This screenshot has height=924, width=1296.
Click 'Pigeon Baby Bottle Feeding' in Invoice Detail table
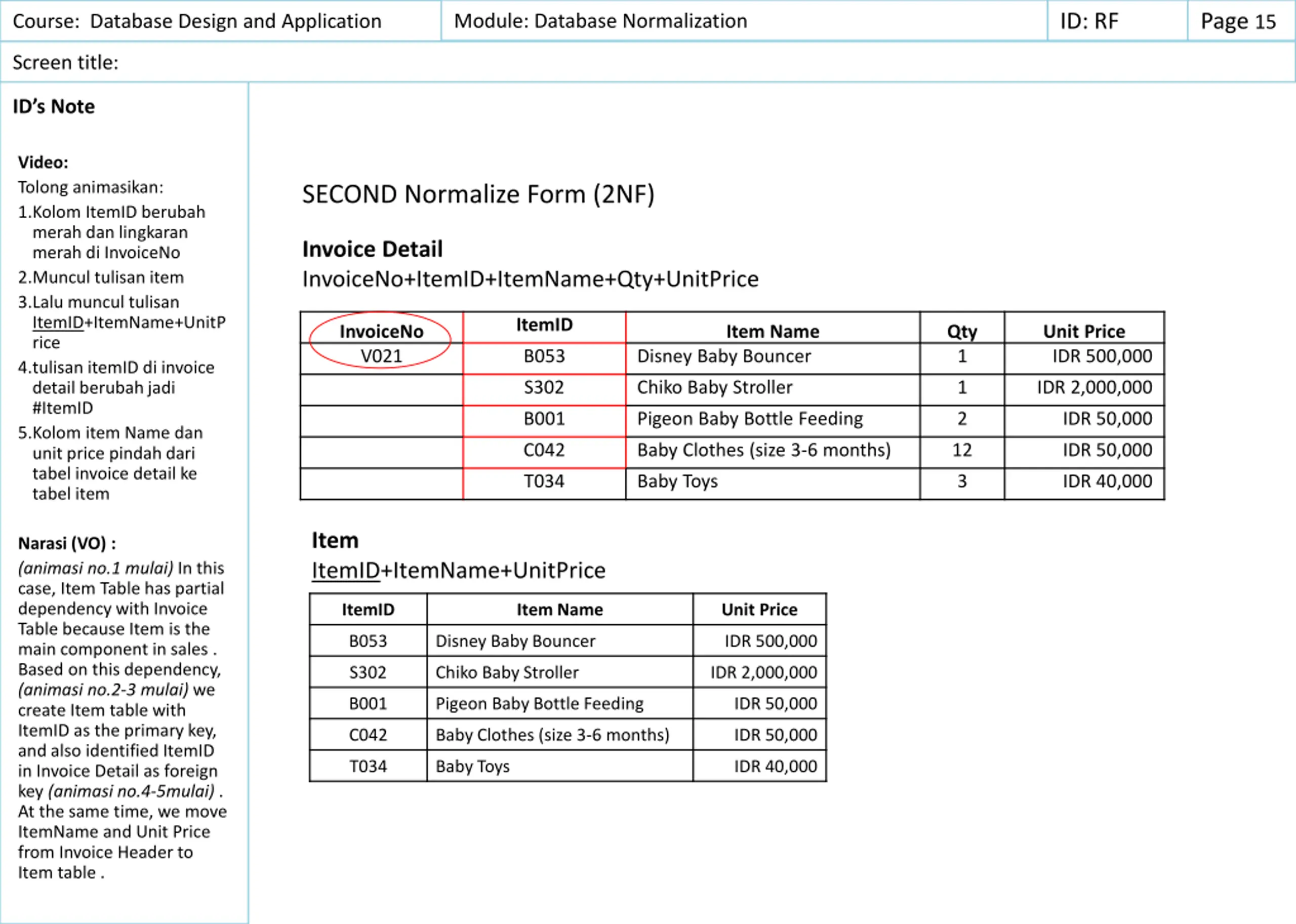click(x=750, y=419)
